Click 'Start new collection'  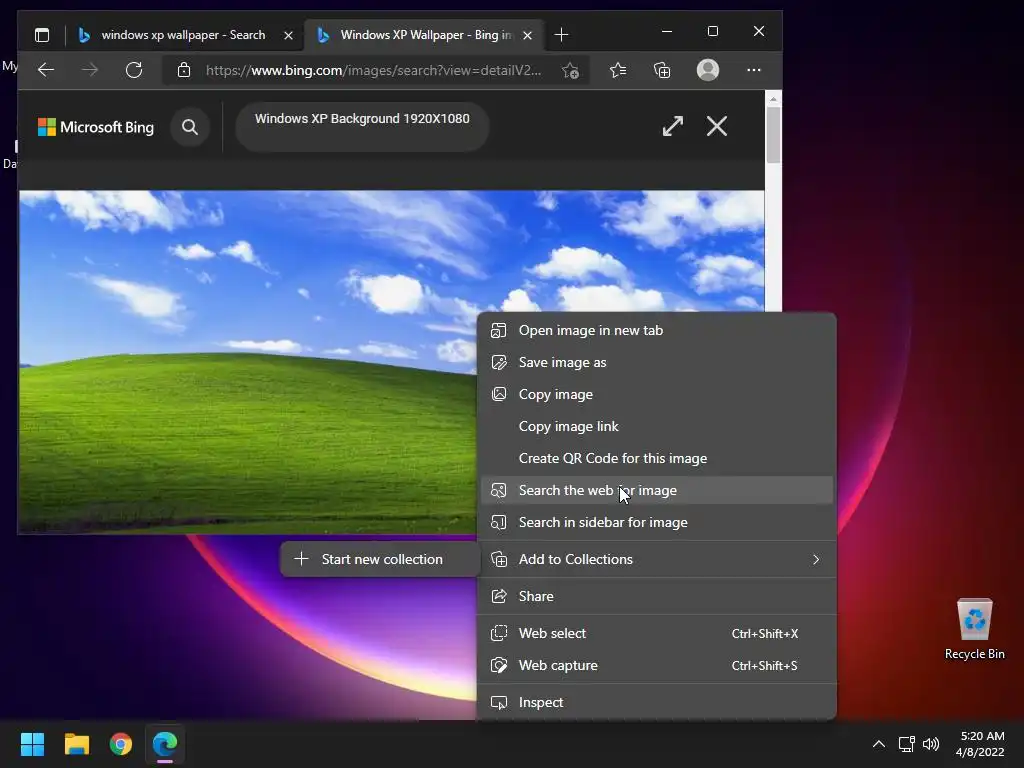(x=379, y=559)
